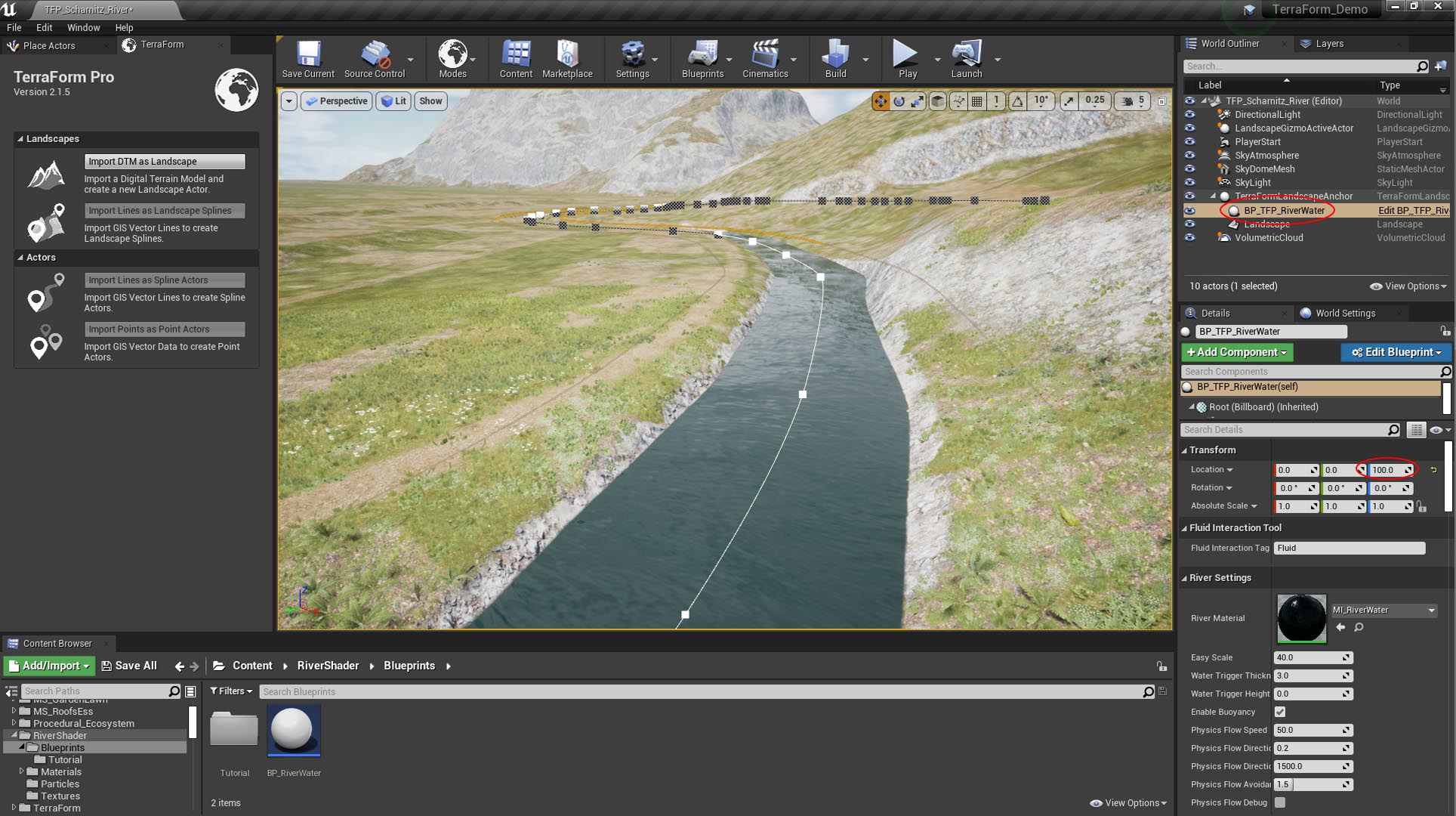This screenshot has height=816, width=1456.
Task: Click the Save Current toolbar icon
Action: (308, 54)
